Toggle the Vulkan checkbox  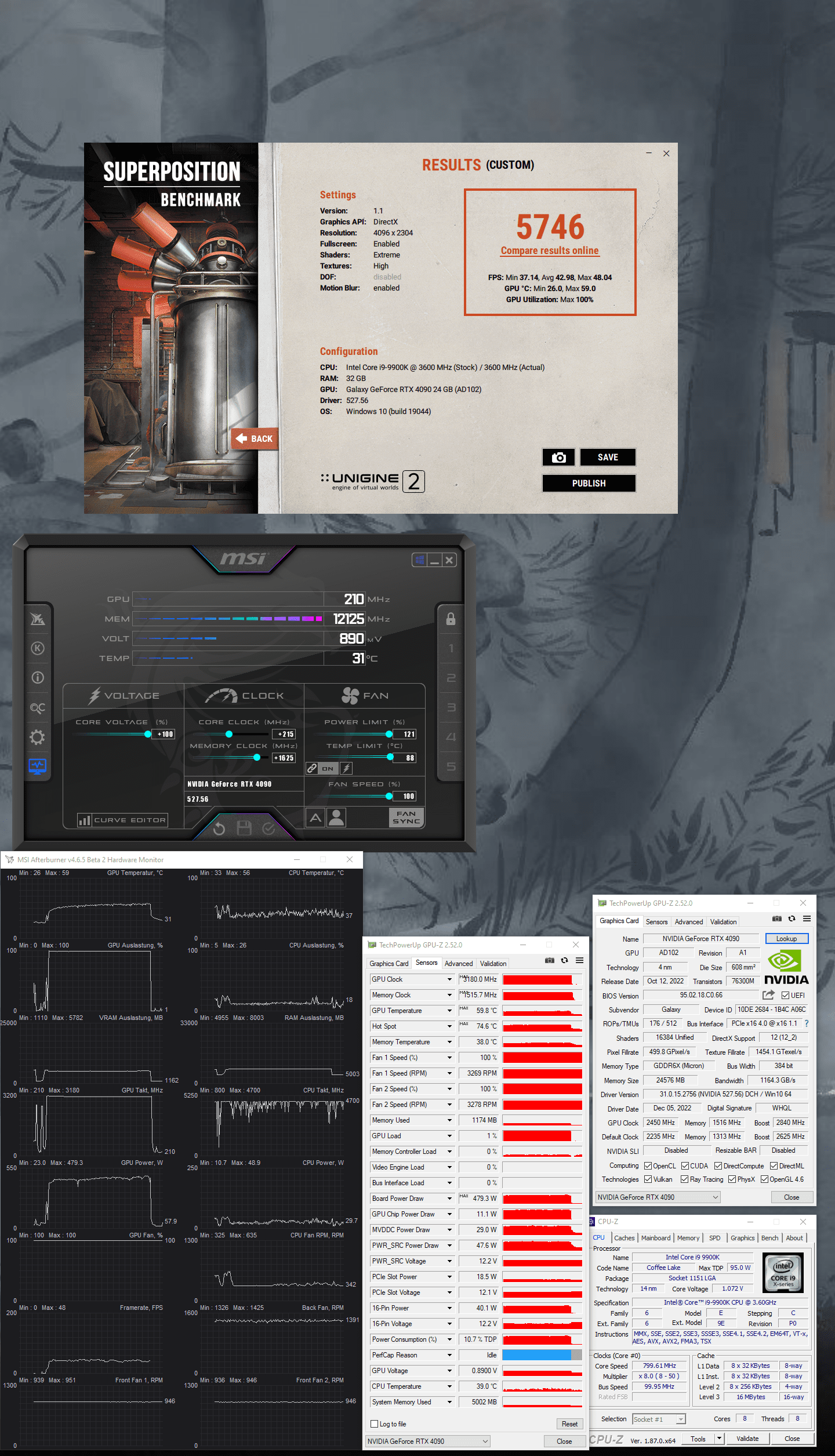tap(648, 1179)
